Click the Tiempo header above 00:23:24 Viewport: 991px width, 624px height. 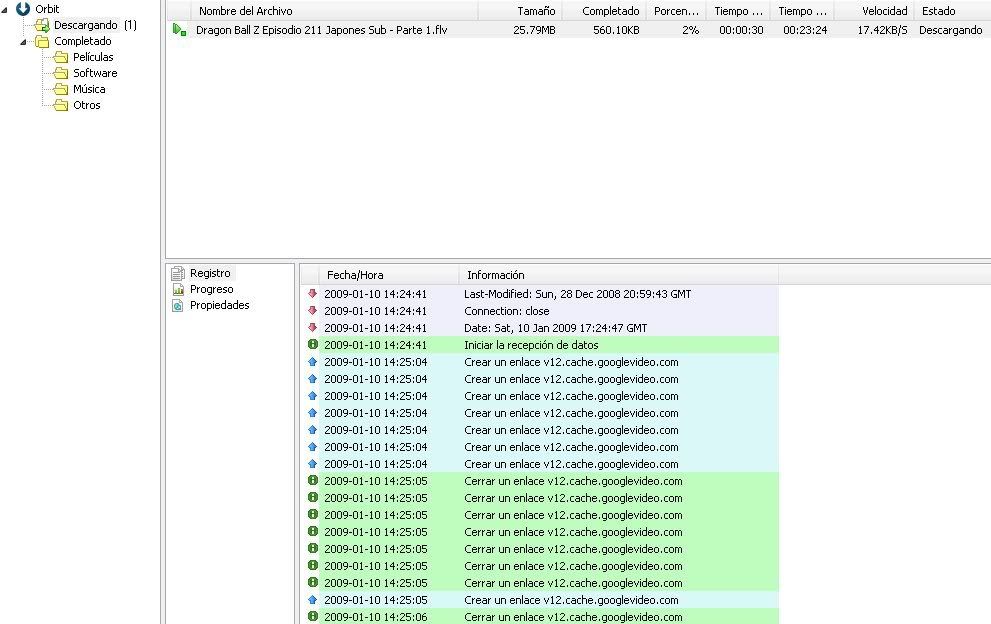pyautogui.click(x=802, y=11)
